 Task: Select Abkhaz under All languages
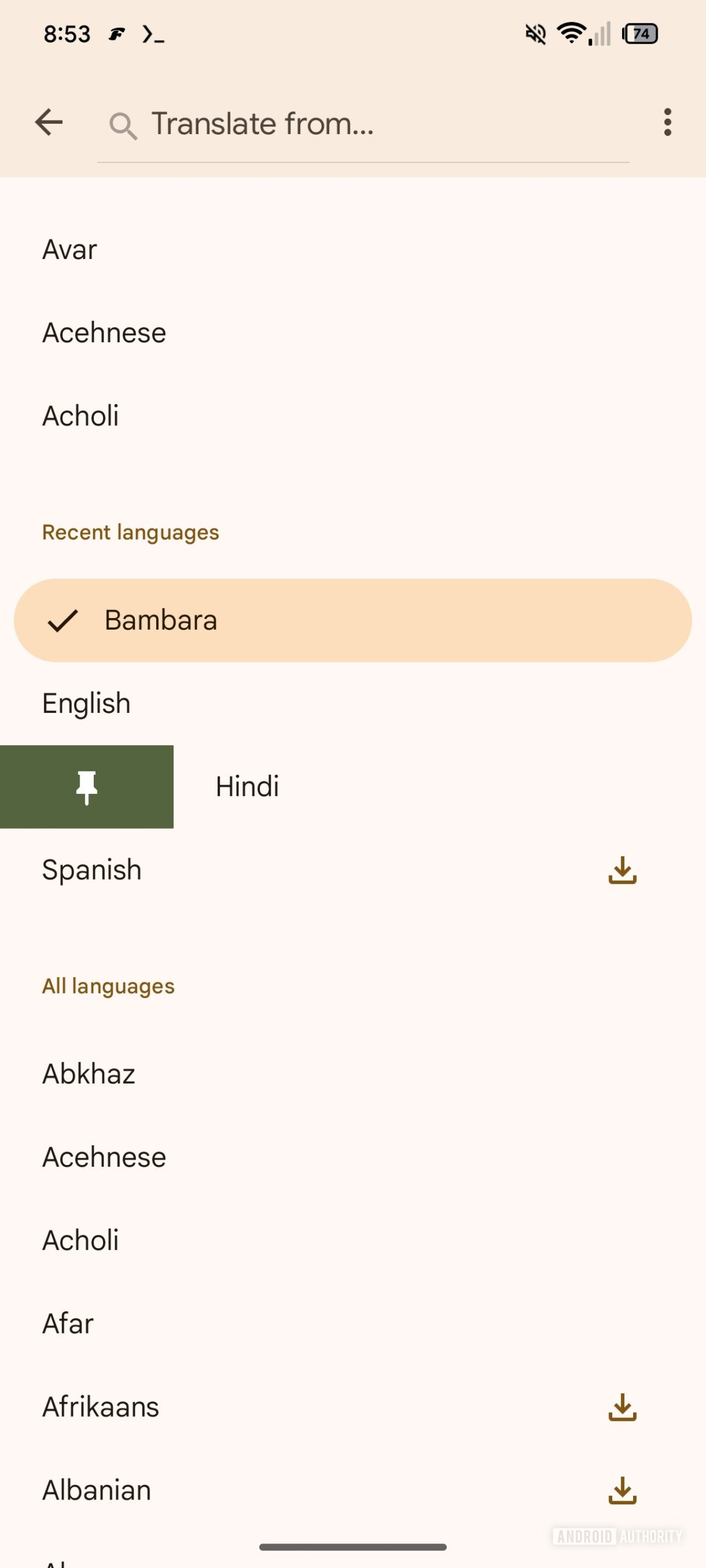pyautogui.click(x=88, y=1073)
